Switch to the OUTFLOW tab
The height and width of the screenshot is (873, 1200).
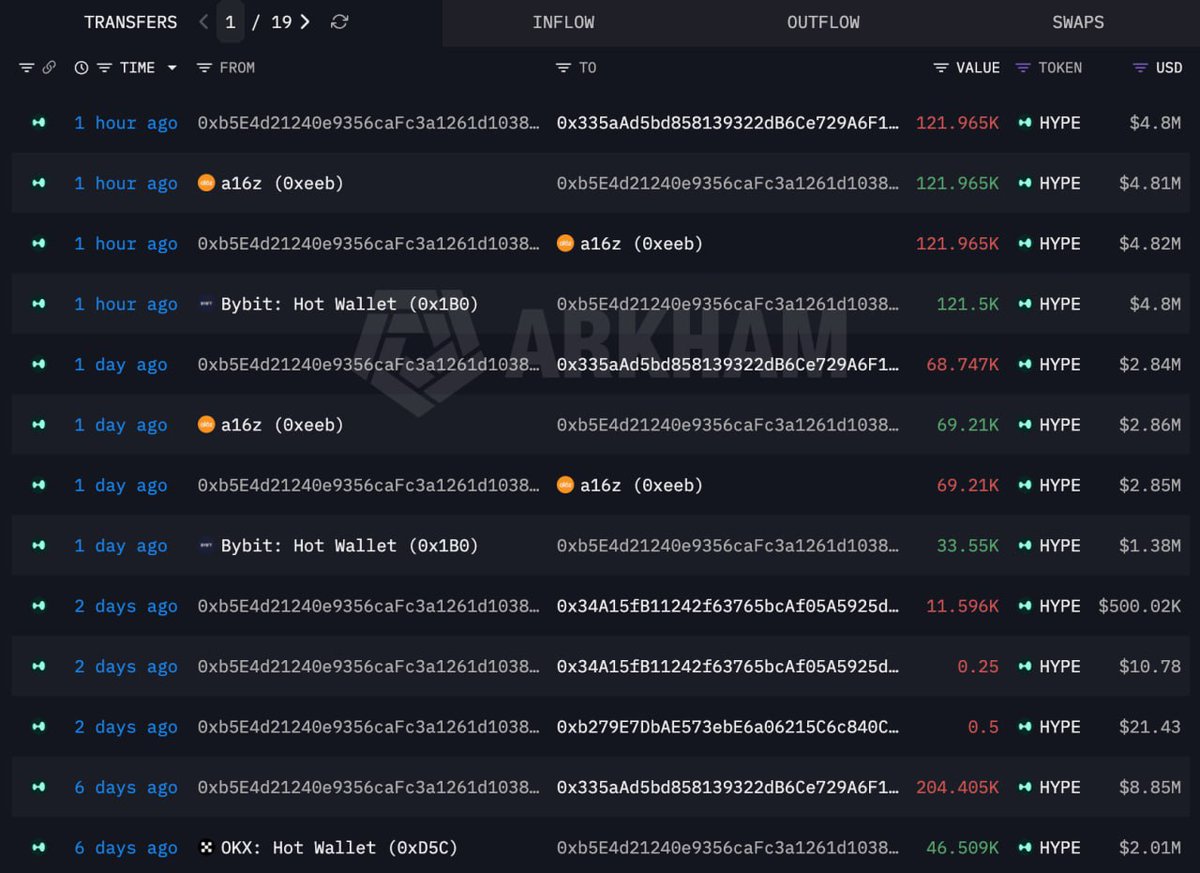823,22
